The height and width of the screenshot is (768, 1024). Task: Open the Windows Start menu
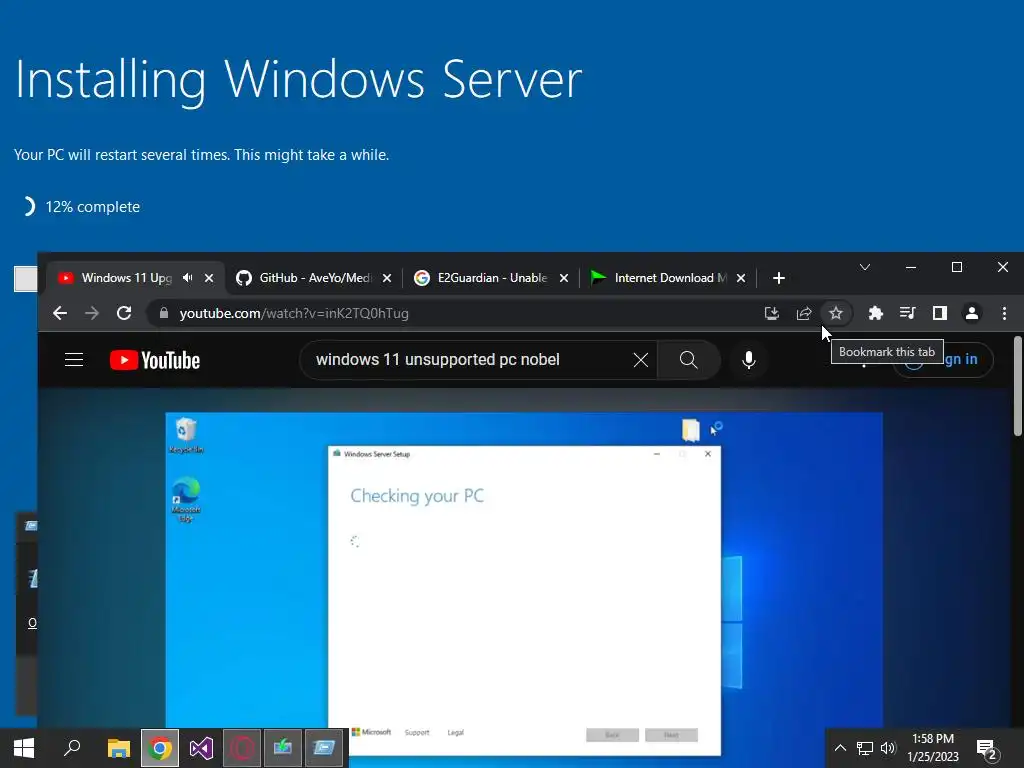point(24,748)
